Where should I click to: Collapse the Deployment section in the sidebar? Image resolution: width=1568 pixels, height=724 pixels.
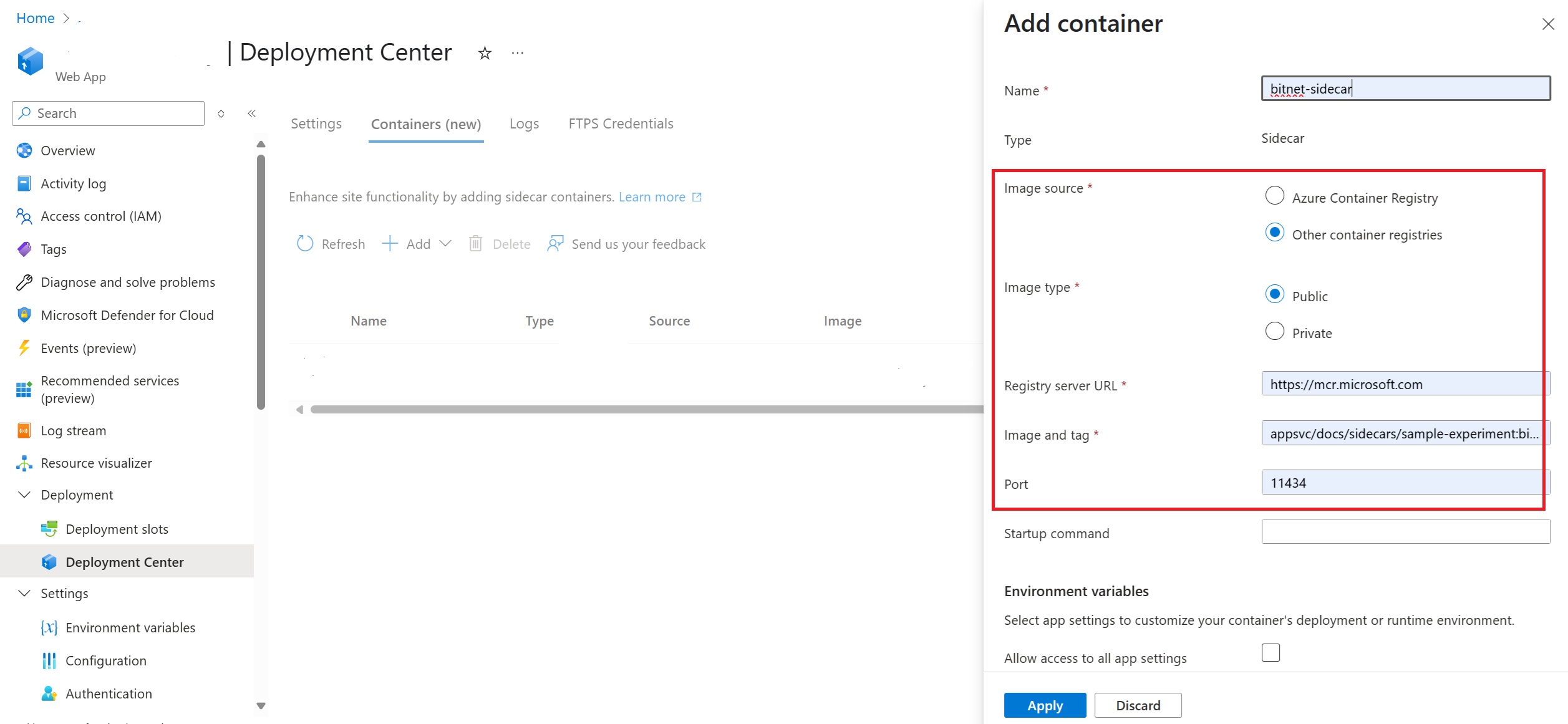pos(24,495)
